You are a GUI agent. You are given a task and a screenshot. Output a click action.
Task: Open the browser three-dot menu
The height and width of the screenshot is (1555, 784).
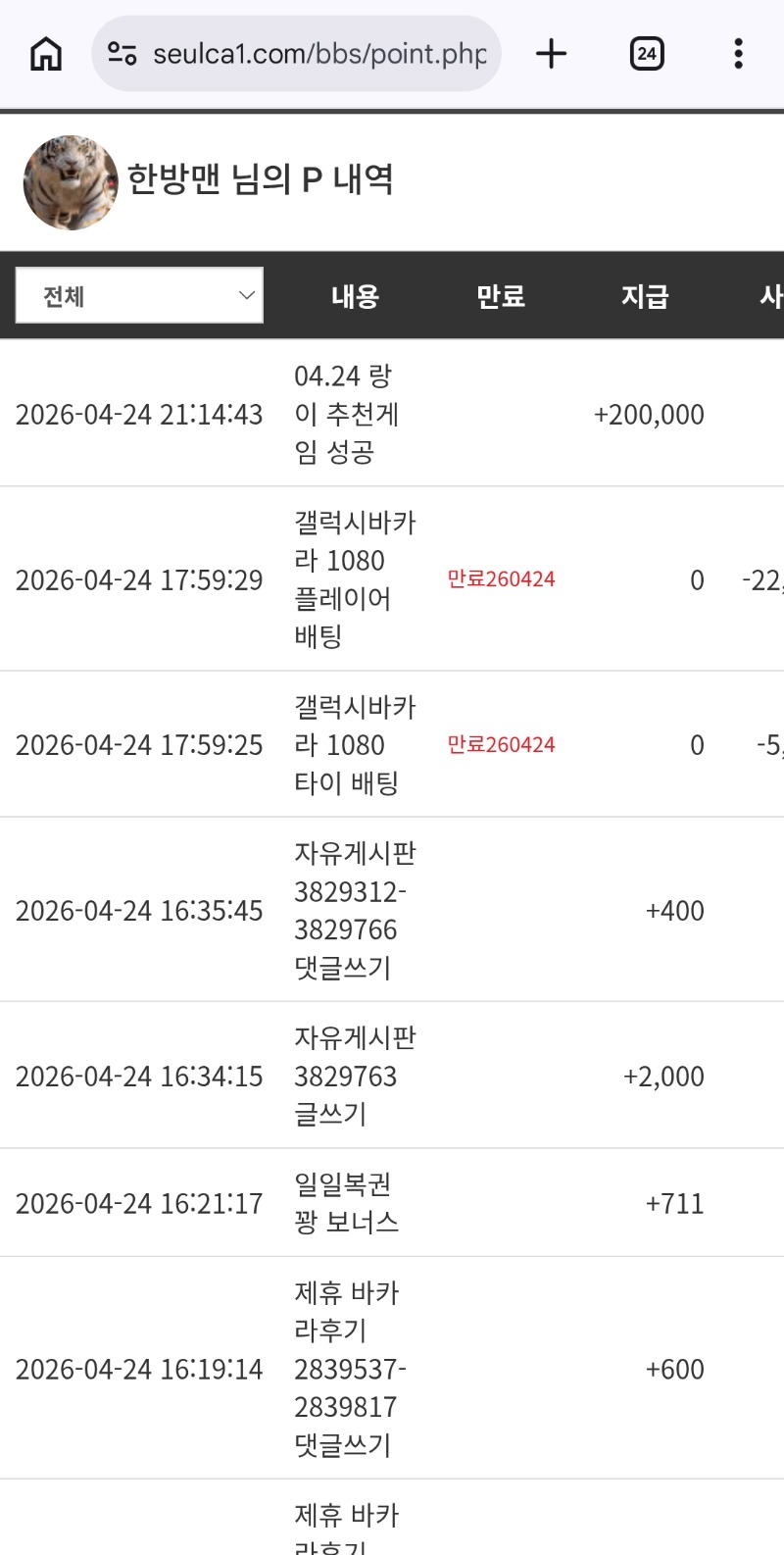point(738,54)
